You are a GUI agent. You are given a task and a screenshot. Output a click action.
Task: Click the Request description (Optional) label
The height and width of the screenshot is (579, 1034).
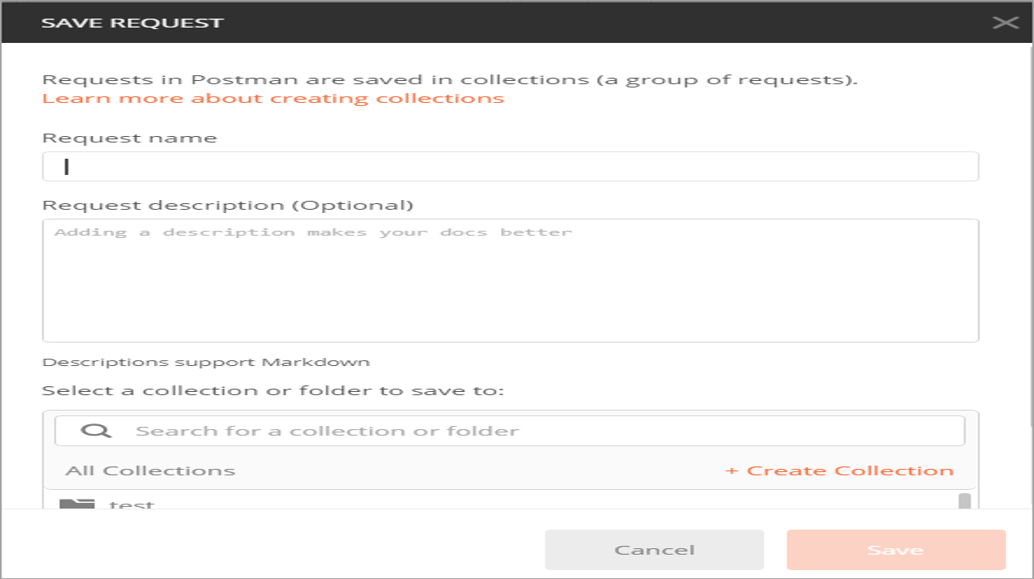pyautogui.click(x=228, y=205)
